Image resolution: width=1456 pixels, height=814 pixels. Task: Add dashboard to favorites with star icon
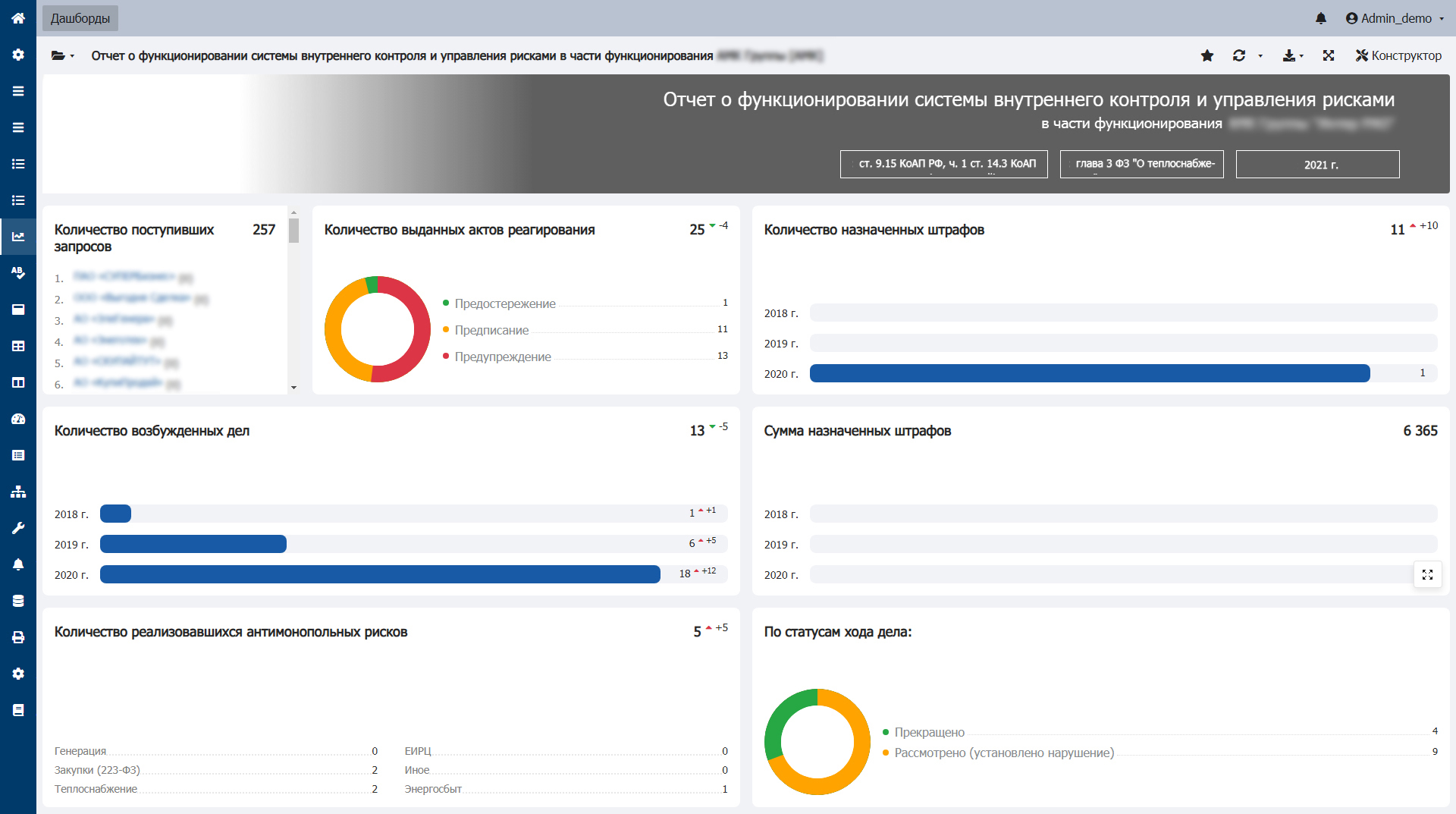point(1207,55)
